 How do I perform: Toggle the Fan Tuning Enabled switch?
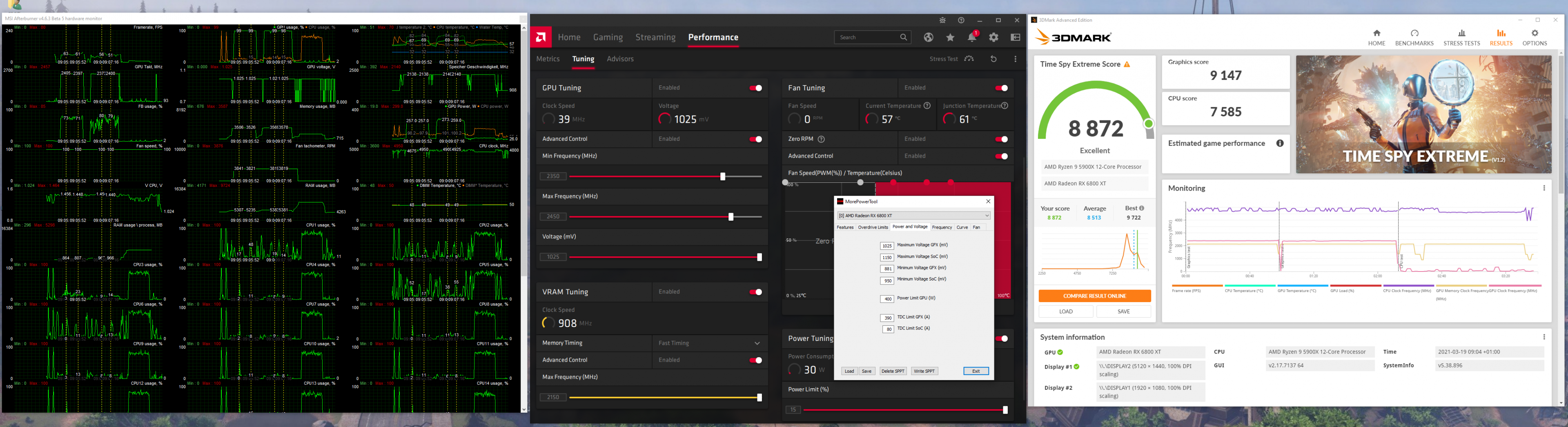tap(1001, 88)
